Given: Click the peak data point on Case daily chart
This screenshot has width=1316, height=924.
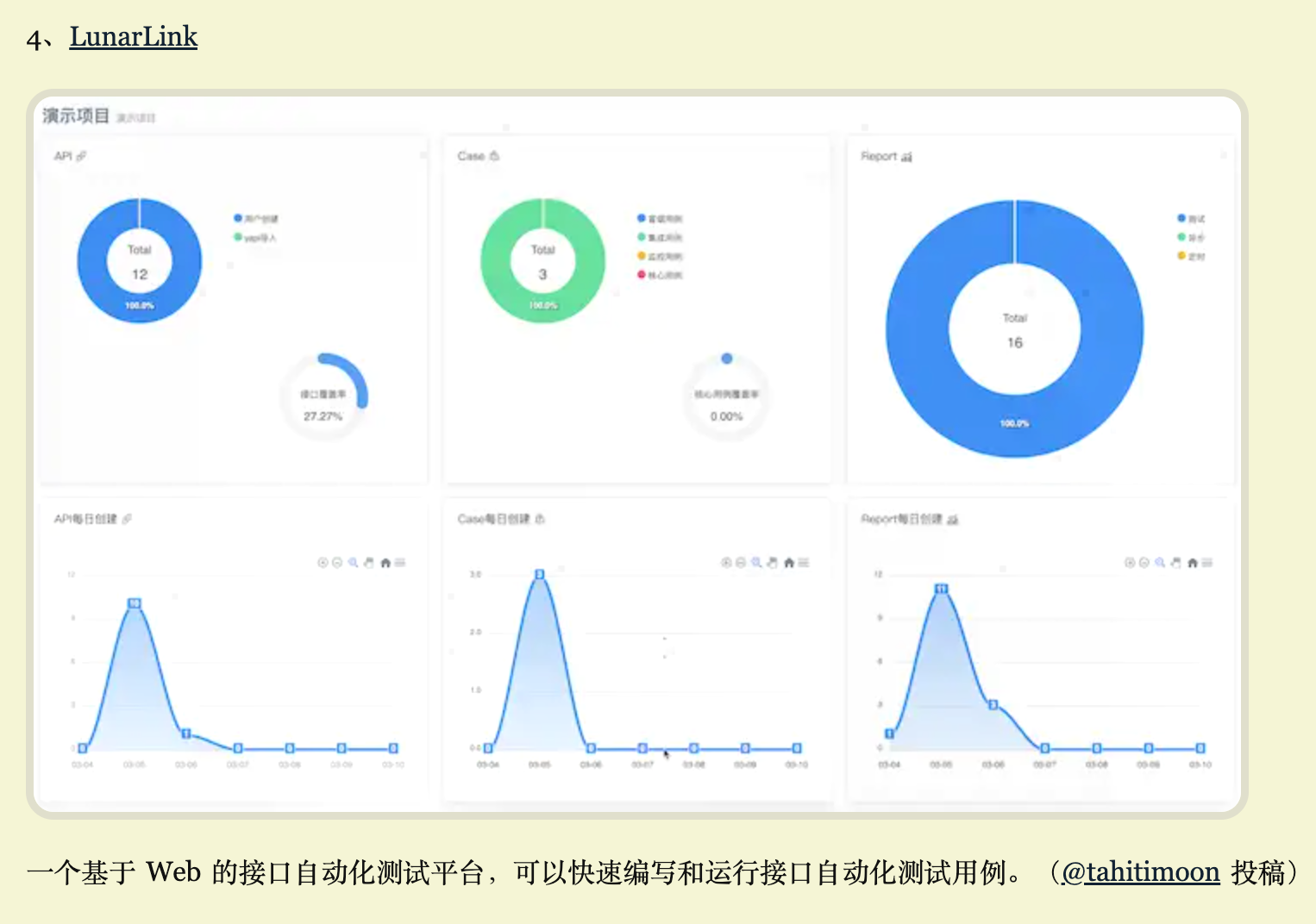Looking at the screenshot, I should tap(540, 574).
